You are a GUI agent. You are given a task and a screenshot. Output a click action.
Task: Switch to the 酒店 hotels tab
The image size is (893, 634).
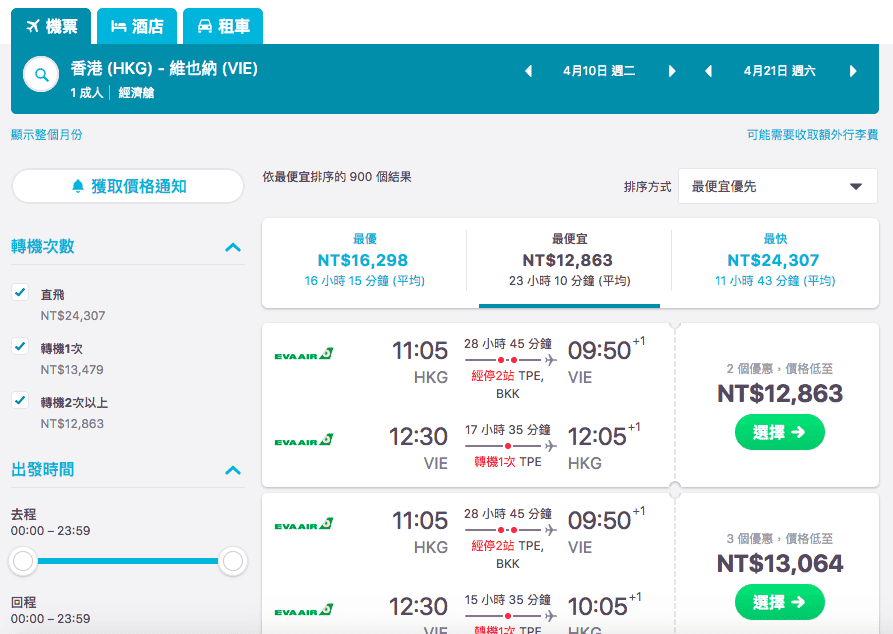[x=137, y=26]
